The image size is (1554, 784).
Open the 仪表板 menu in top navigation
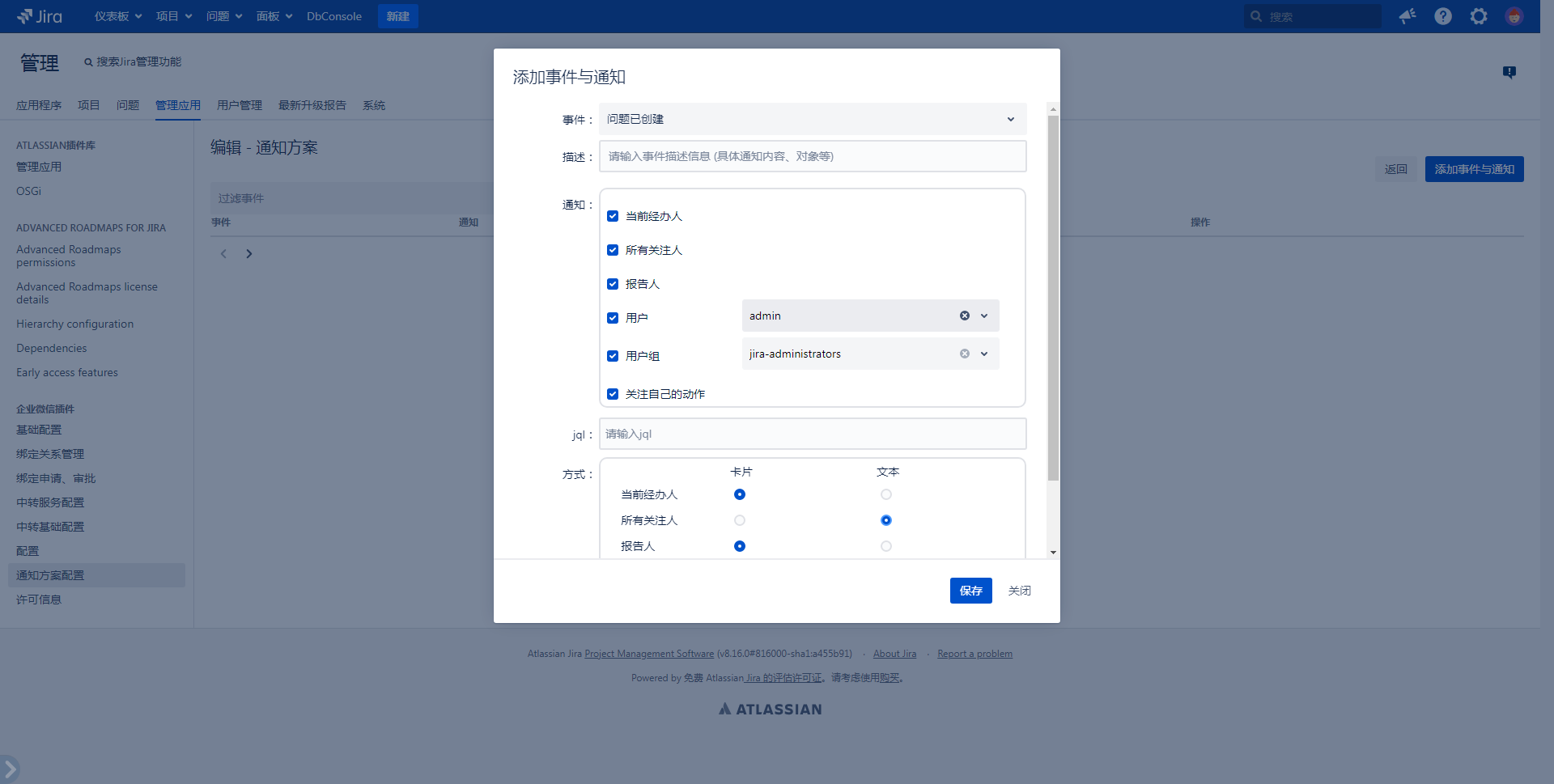point(118,16)
